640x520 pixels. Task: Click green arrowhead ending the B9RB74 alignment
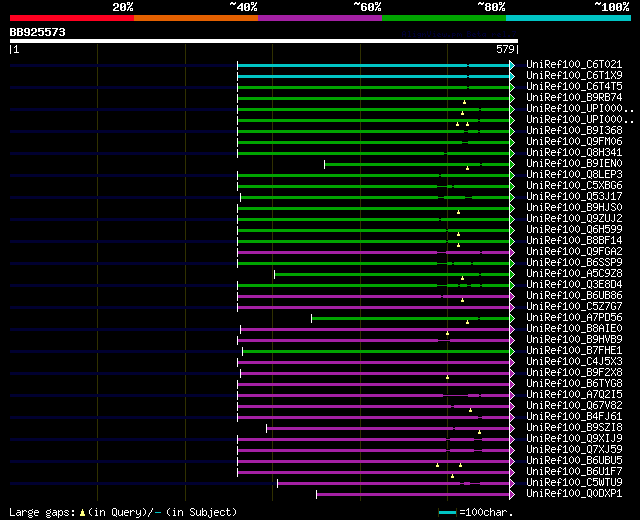tap(512, 98)
